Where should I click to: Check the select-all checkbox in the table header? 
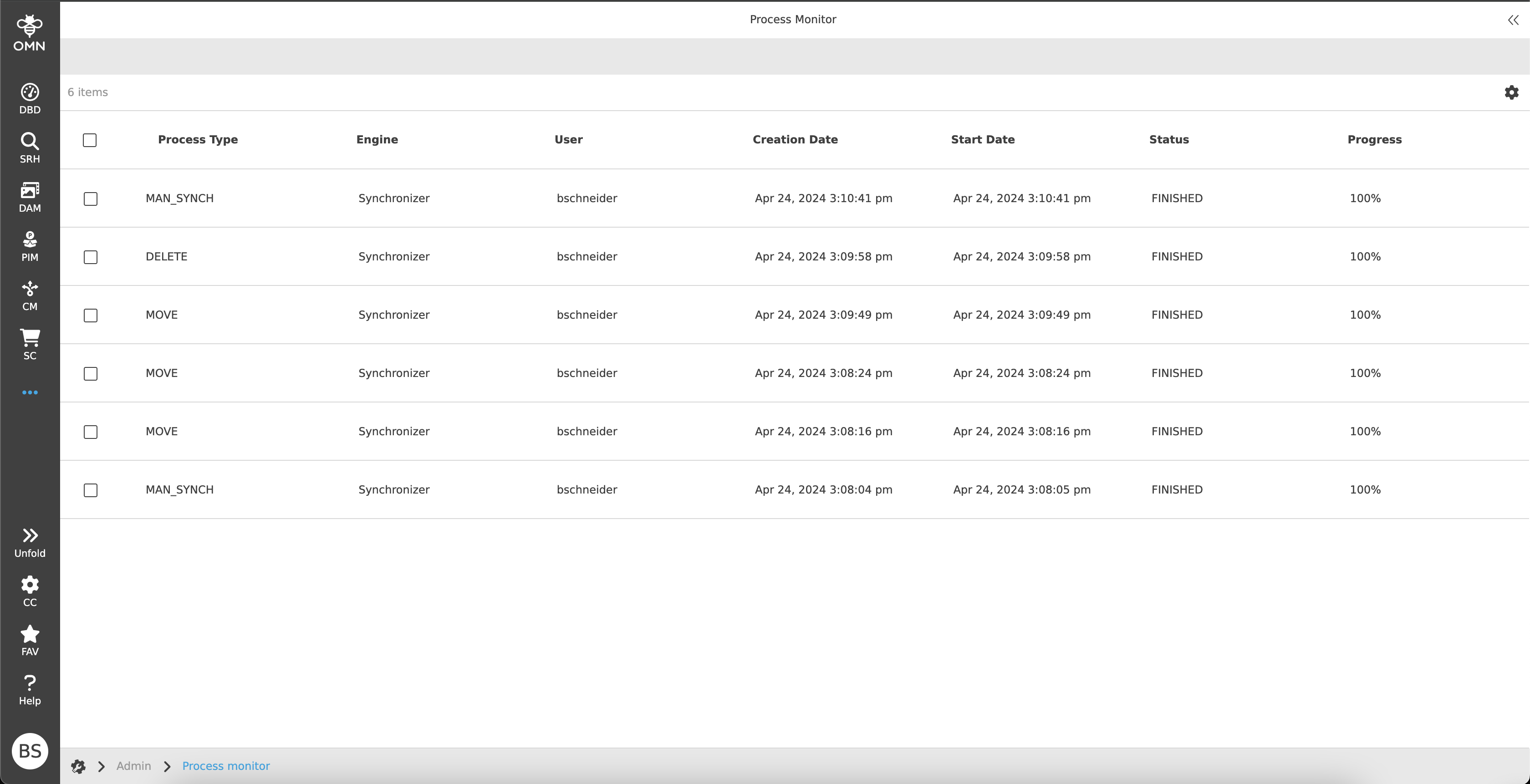tap(90, 140)
